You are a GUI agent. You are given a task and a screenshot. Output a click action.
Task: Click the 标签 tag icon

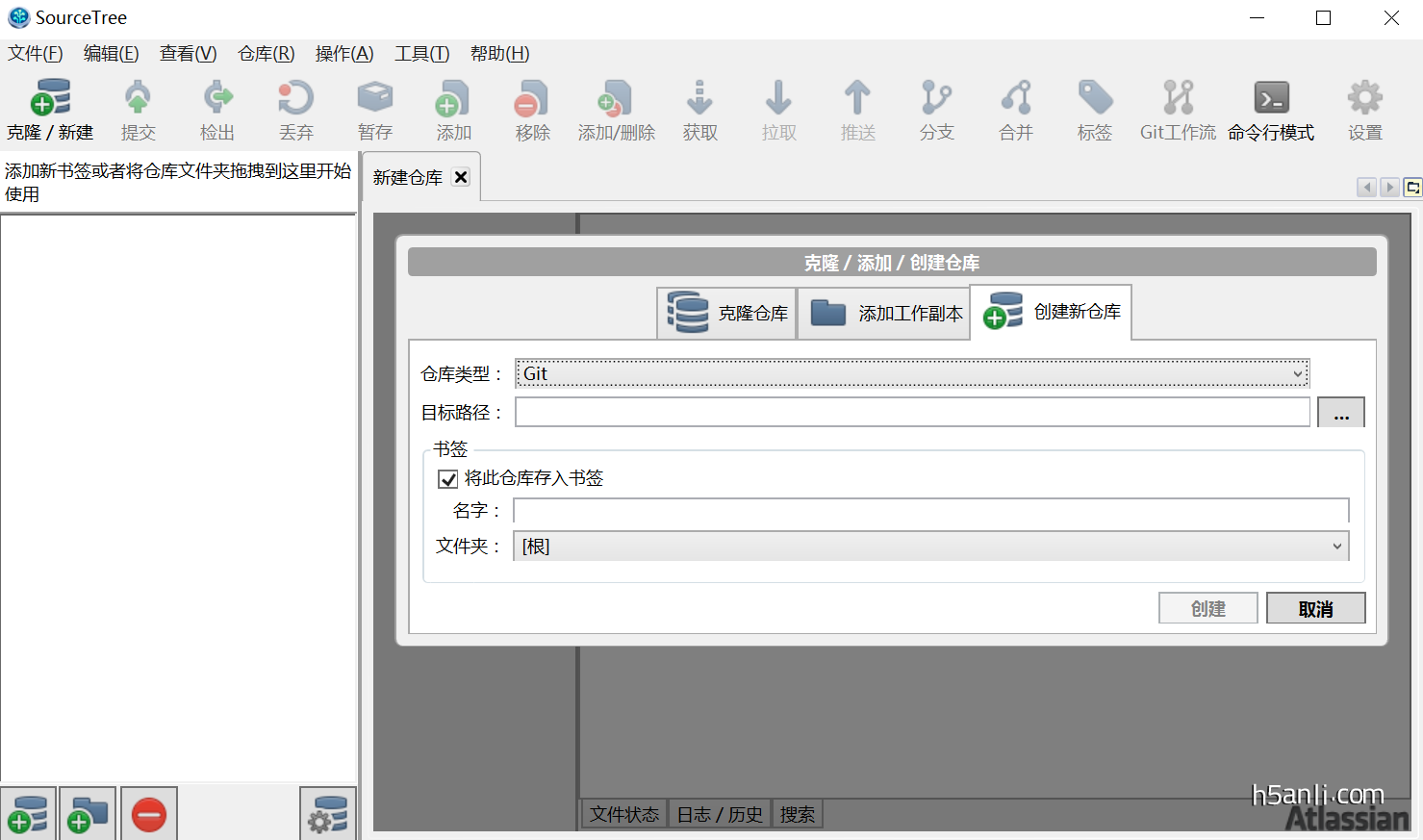(1095, 97)
